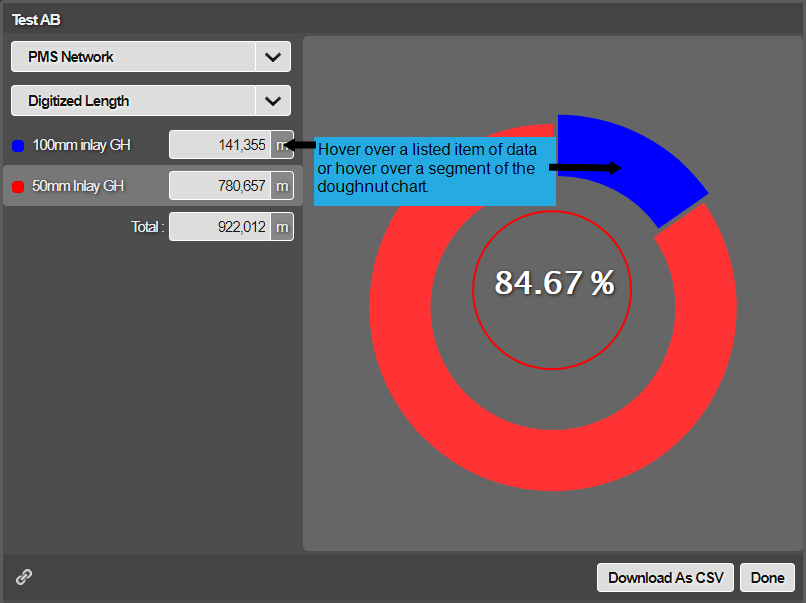
Task: Click the Test AB title bar
Action: coord(400,19)
